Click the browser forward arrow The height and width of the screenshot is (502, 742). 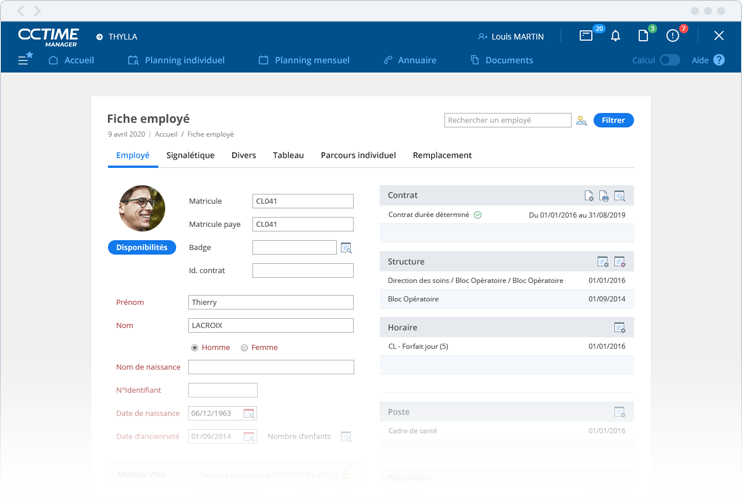click(37, 11)
